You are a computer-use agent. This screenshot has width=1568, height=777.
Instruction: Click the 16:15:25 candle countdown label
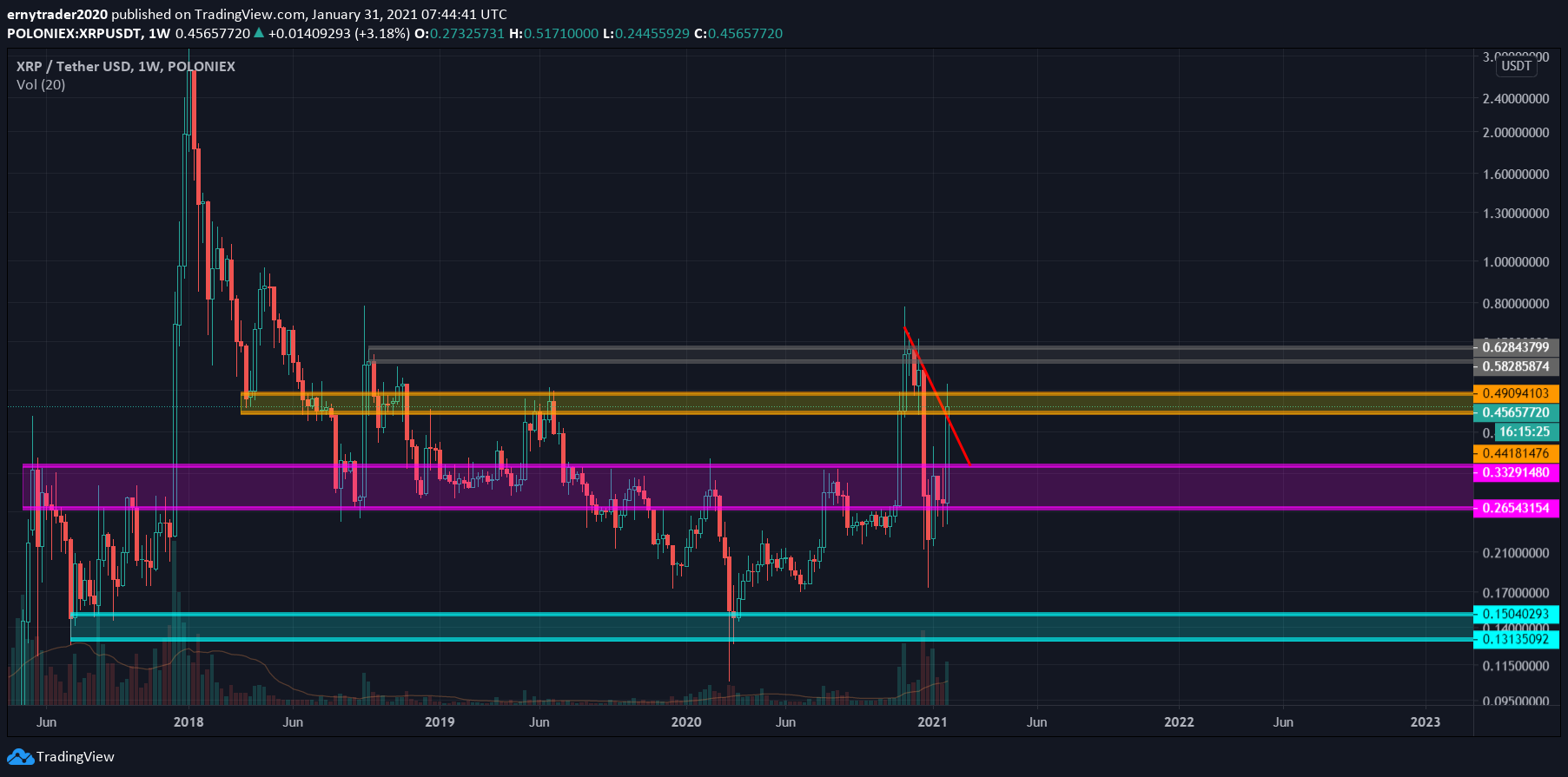click(x=1524, y=431)
